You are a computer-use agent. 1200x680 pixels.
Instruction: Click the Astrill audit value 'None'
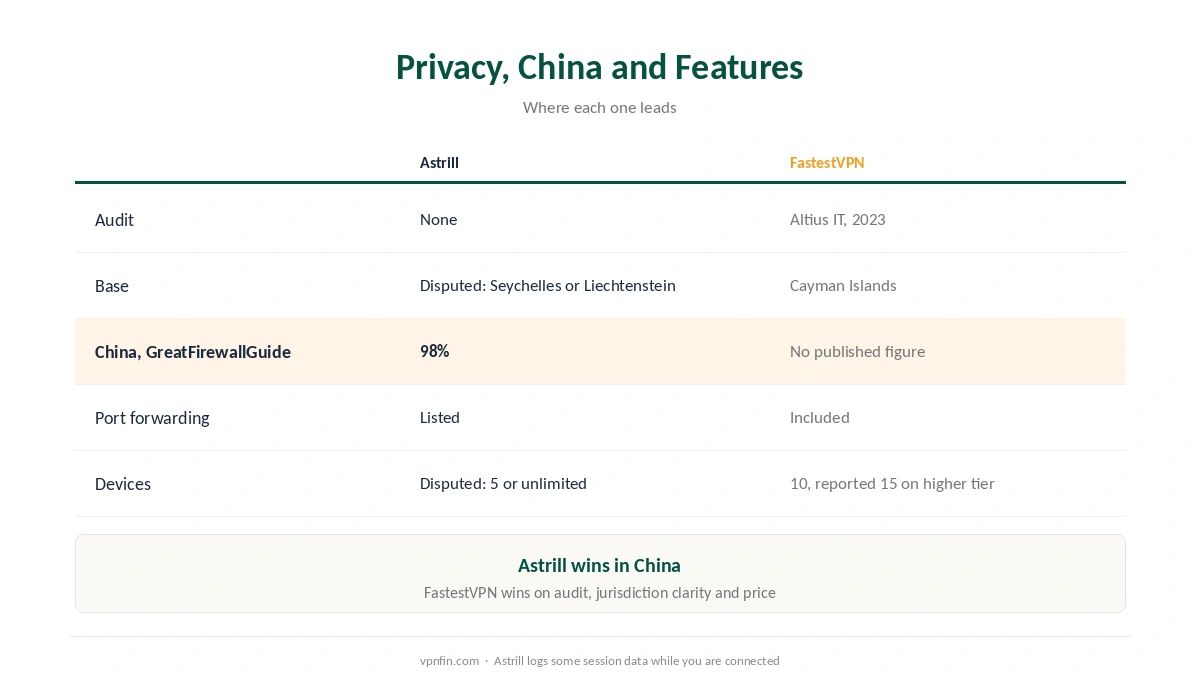(438, 219)
